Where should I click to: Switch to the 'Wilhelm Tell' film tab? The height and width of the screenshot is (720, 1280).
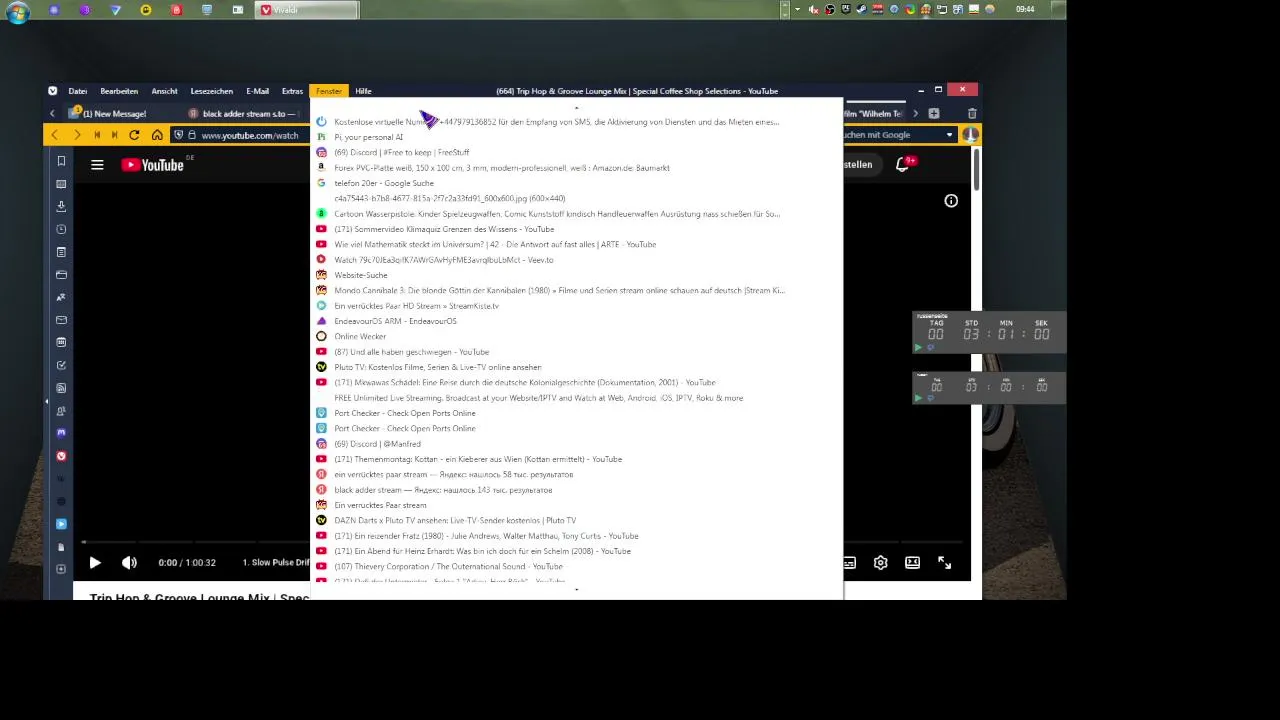tap(874, 114)
